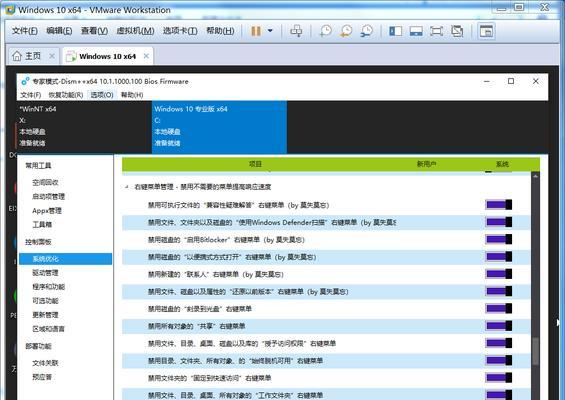Open Dism++ 帮助(H) menu

coord(132,95)
